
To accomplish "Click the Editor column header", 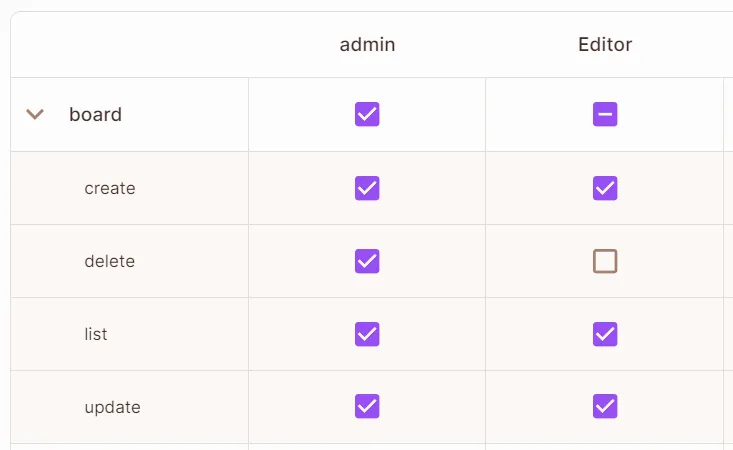I will coord(605,45).
